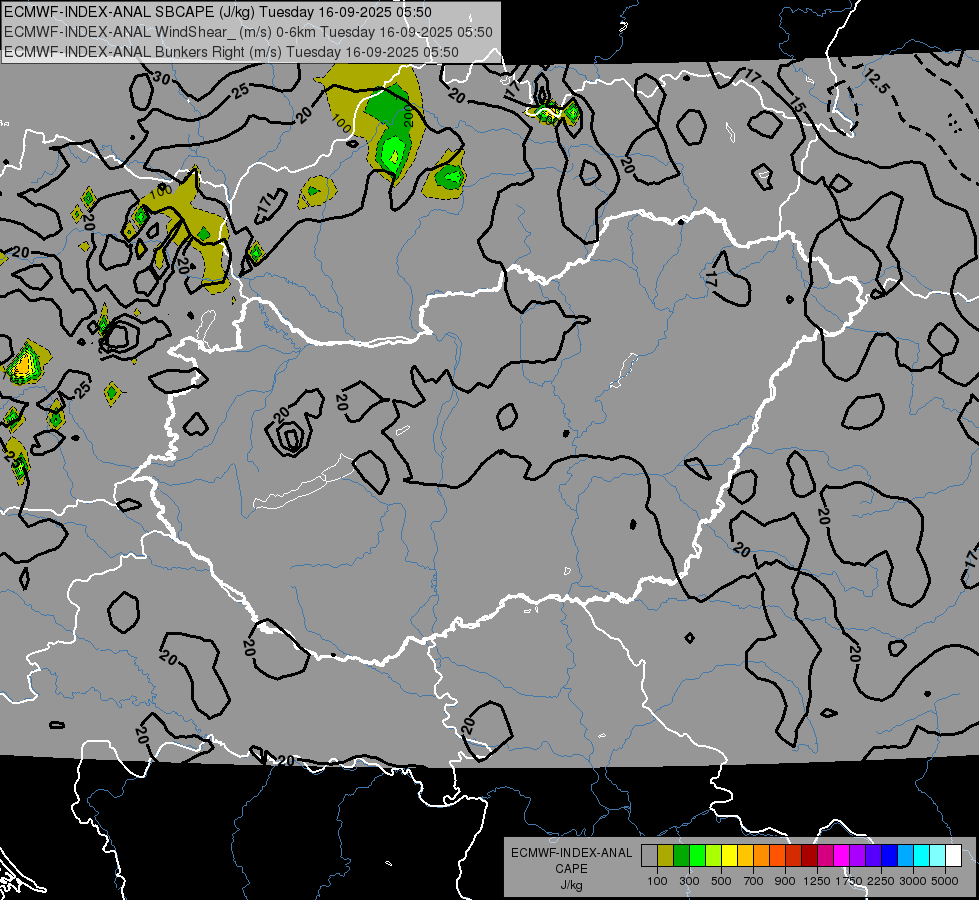Click the "ECMWF-INDEX-ANAL" legend title
Viewport: 979px width, 900px height.
(572, 853)
